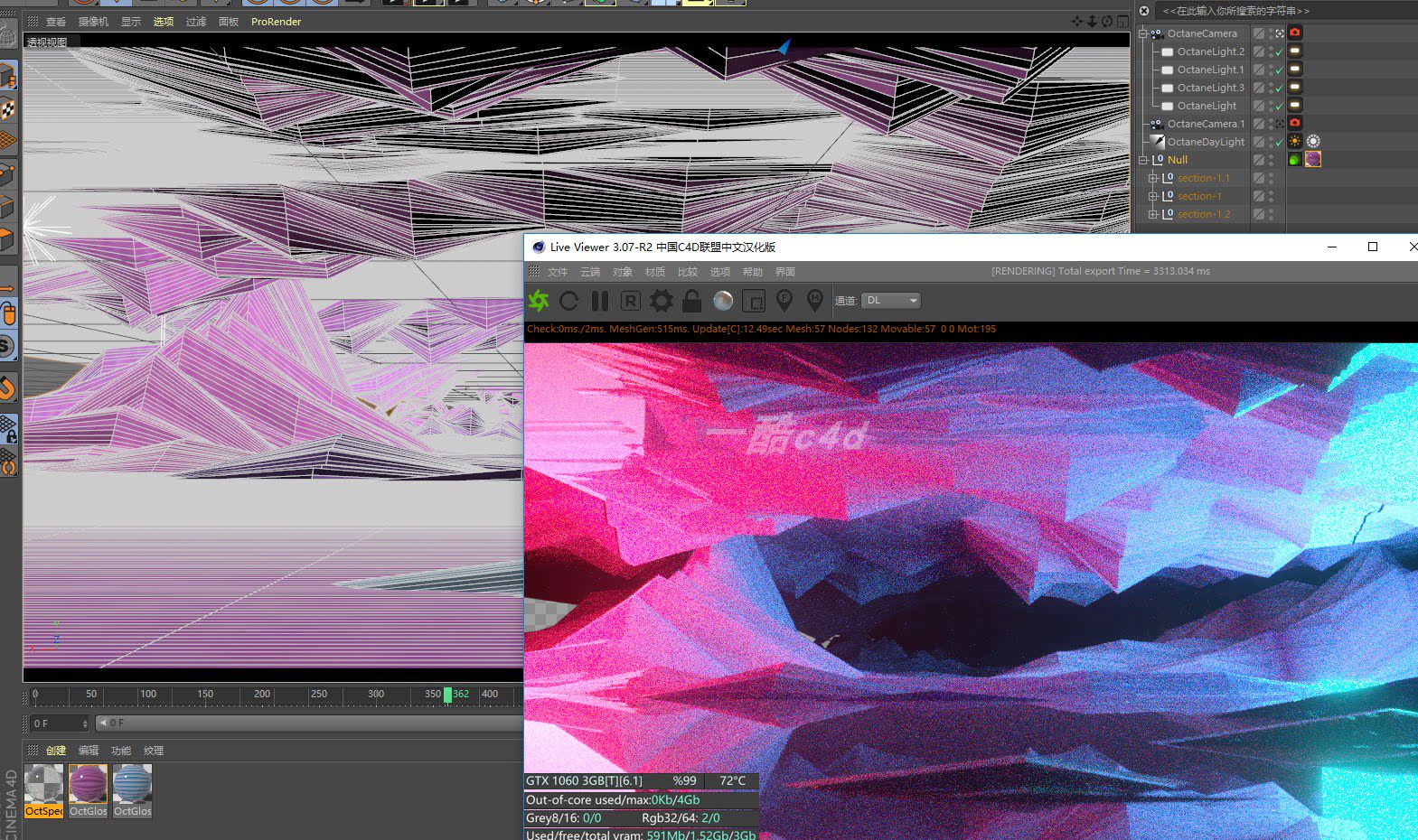Open Live Viewer 对象 menu

tap(623, 272)
